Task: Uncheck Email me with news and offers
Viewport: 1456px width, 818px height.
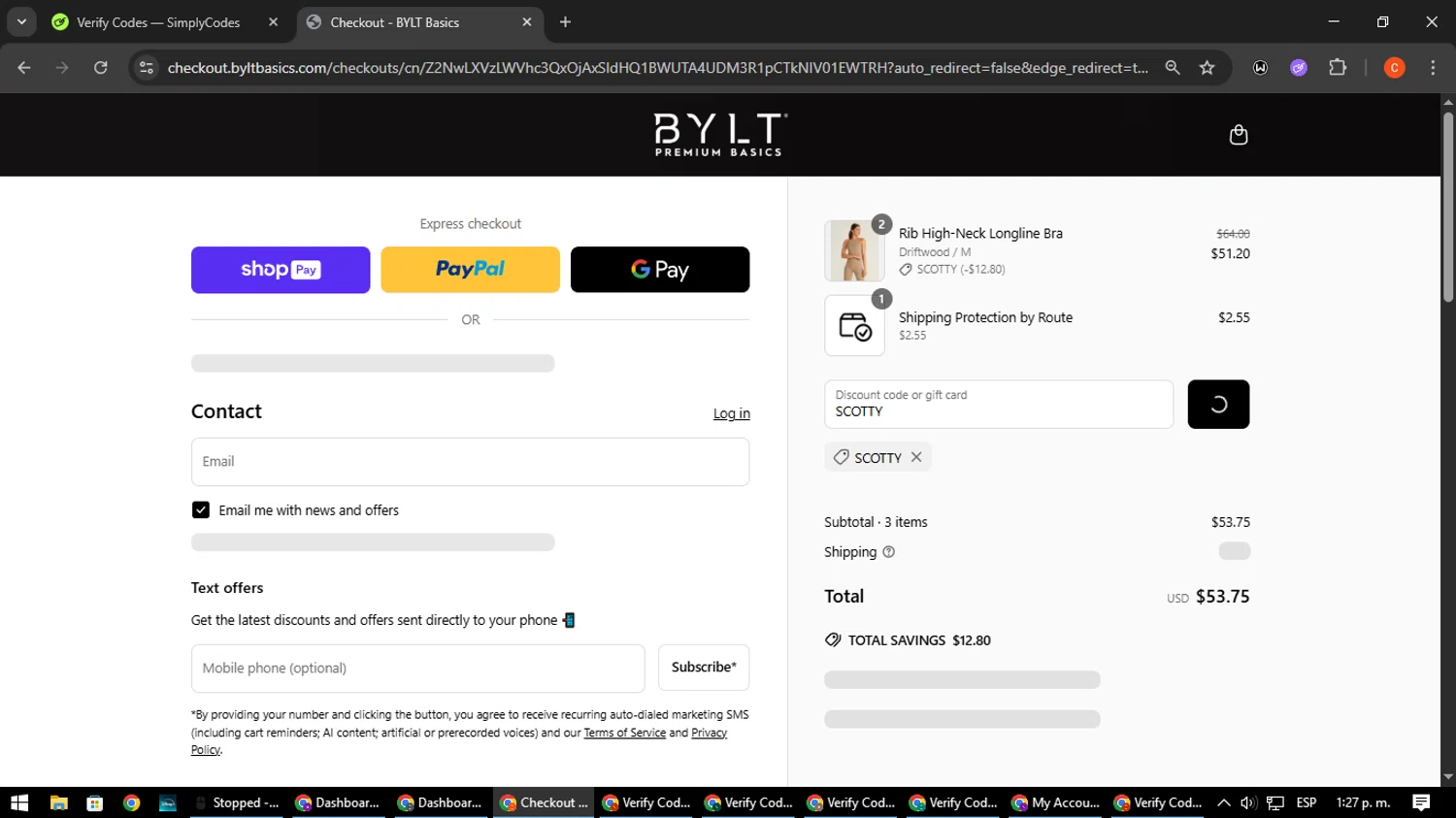Action: coord(201,510)
